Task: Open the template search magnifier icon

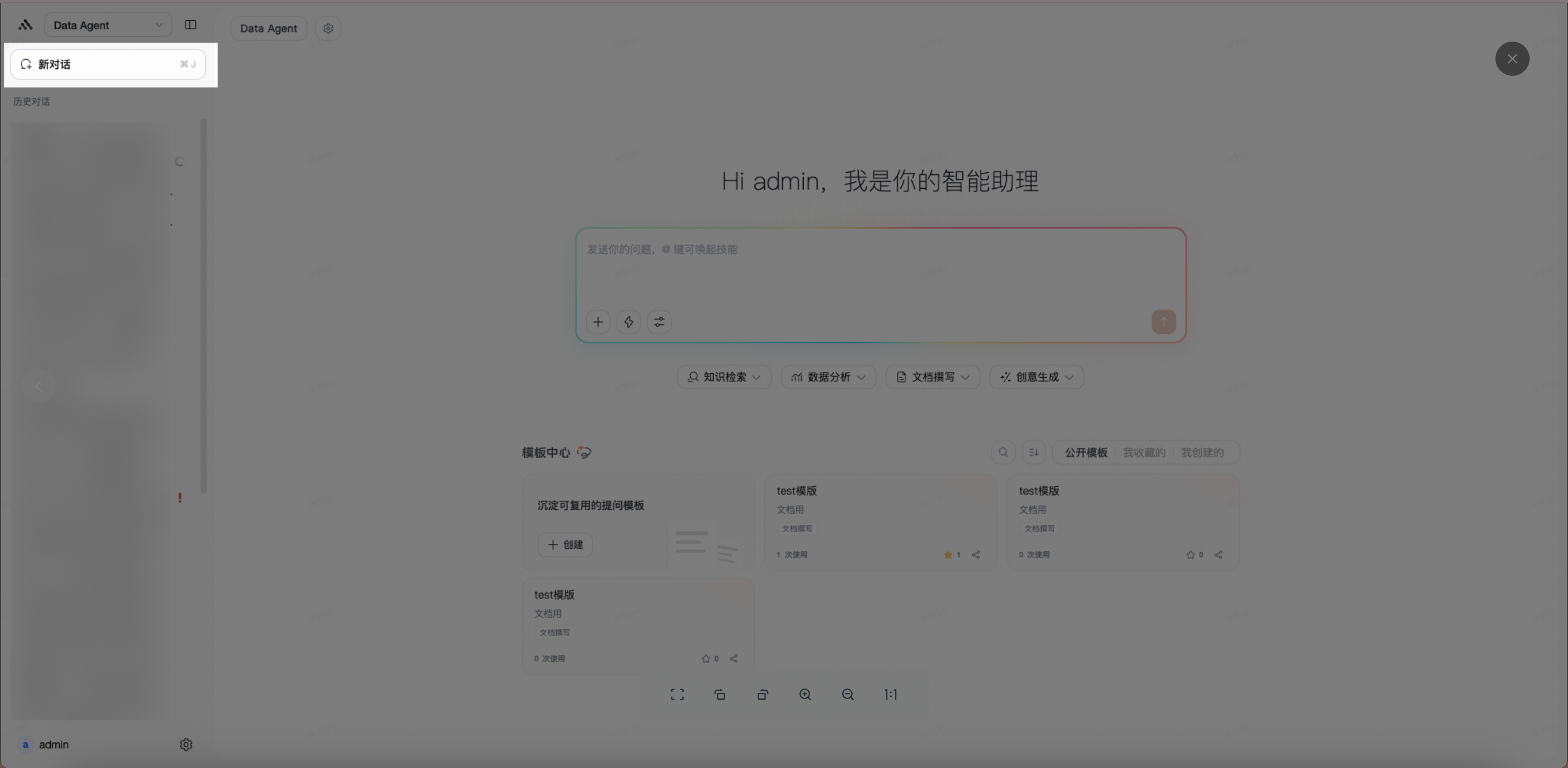Action: click(1003, 452)
